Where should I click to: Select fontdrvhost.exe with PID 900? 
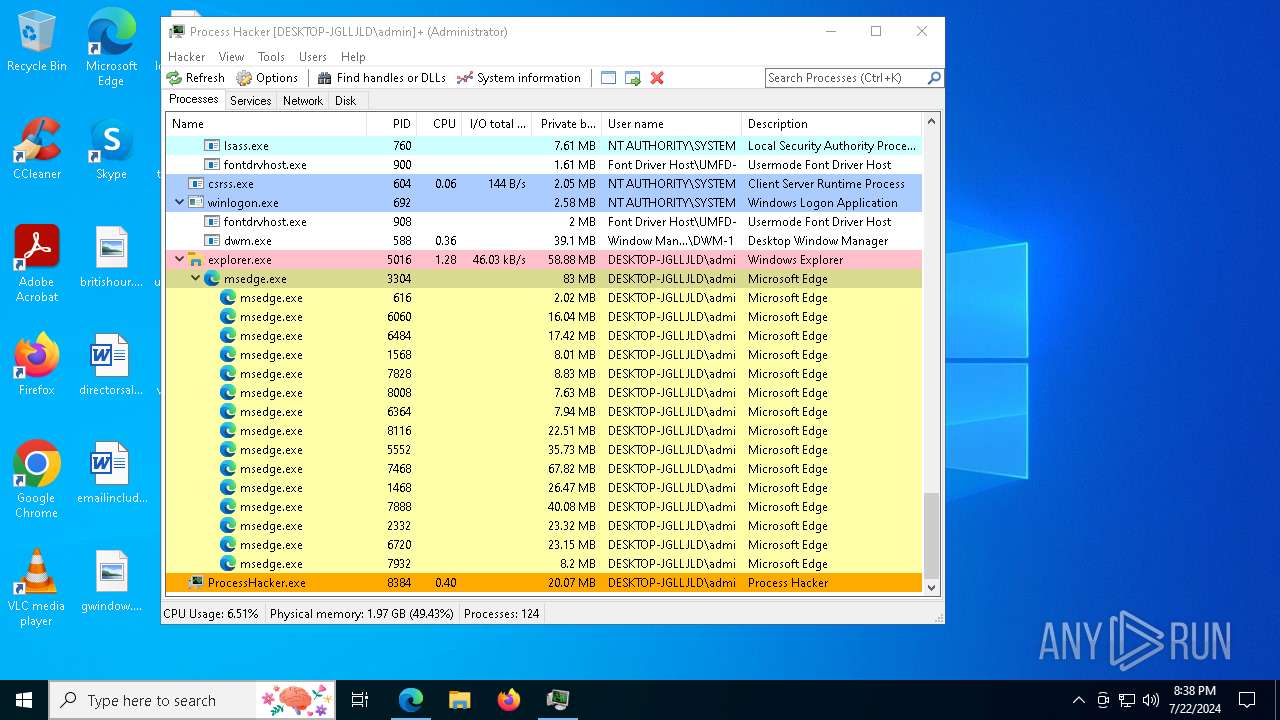coord(543,165)
